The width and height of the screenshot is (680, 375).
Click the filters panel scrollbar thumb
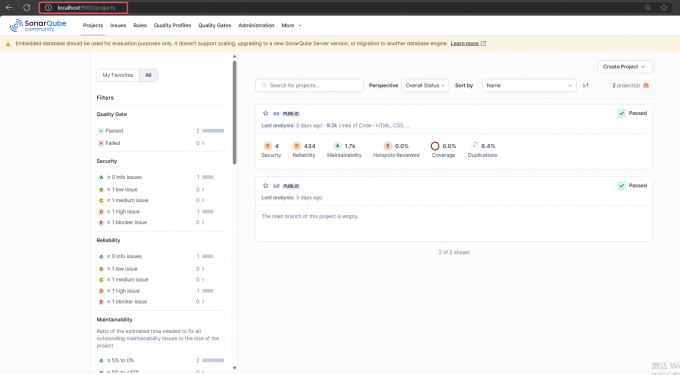(235, 113)
